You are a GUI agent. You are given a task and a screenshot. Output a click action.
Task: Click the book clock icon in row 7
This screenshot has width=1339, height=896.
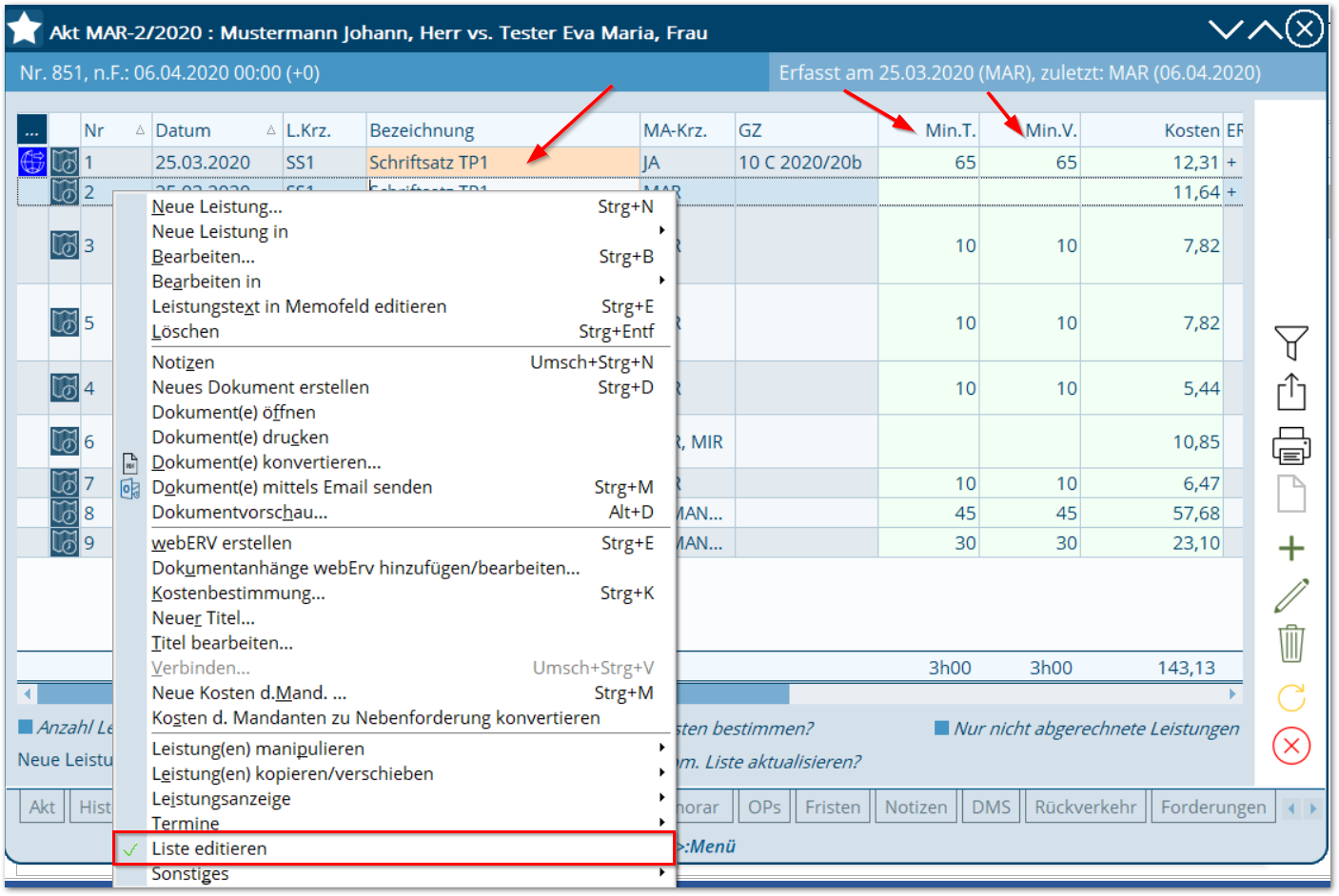click(x=65, y=483)
